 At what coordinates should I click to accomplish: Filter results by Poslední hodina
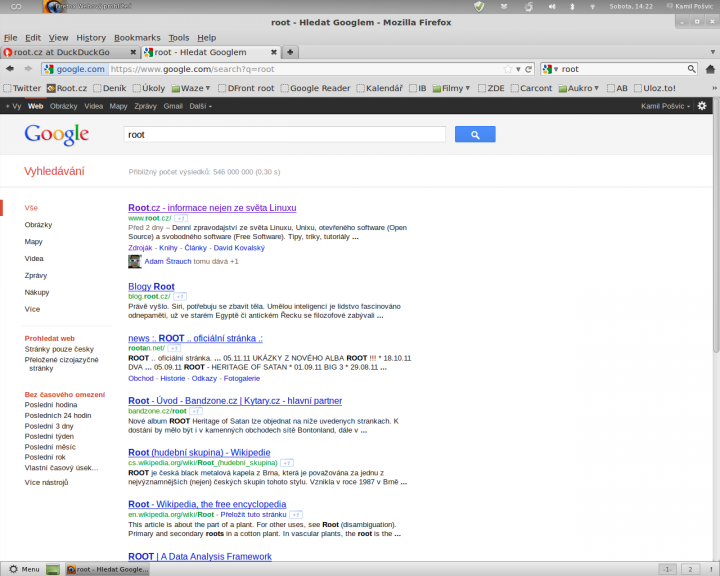[51, 405]
